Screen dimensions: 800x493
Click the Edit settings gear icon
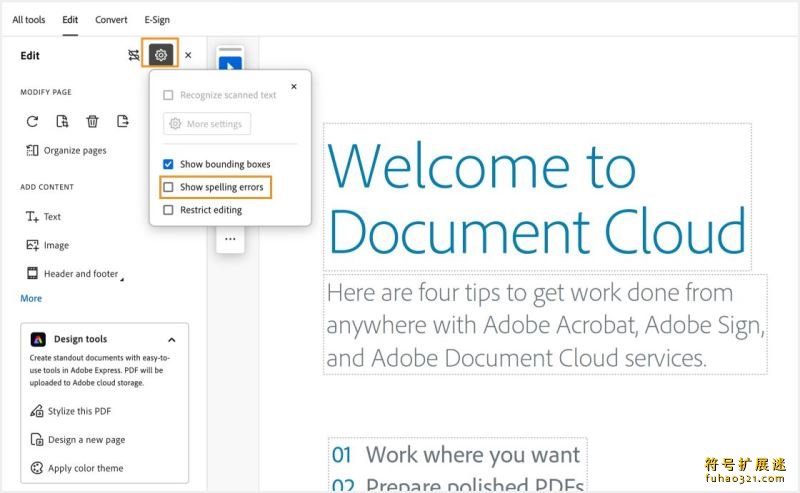click(161, 55)
